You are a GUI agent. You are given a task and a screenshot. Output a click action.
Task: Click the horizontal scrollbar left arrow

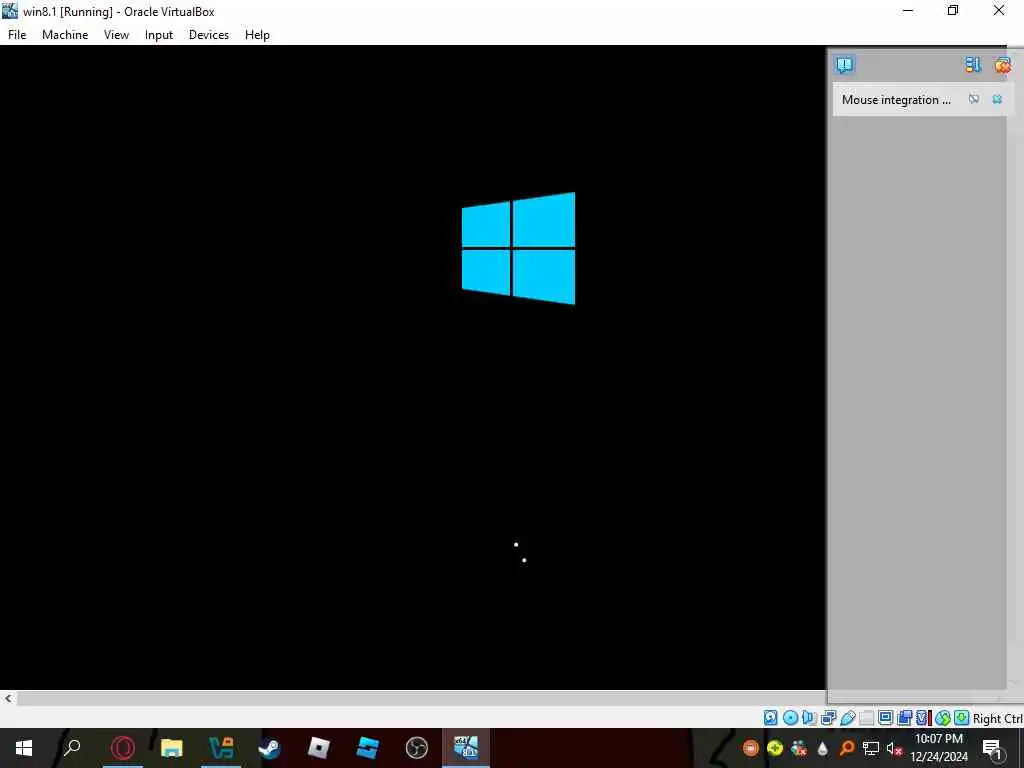point(8,698)
